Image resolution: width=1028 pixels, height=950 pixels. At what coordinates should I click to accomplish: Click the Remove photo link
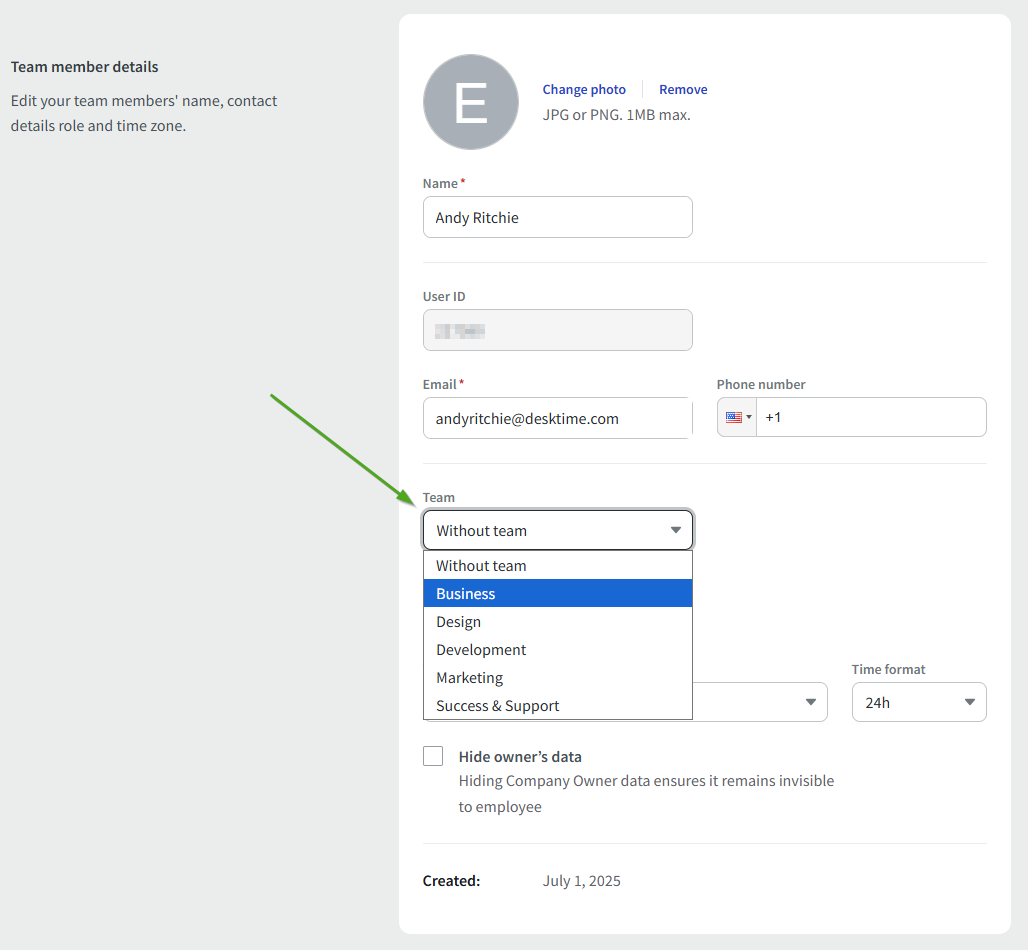683,90
